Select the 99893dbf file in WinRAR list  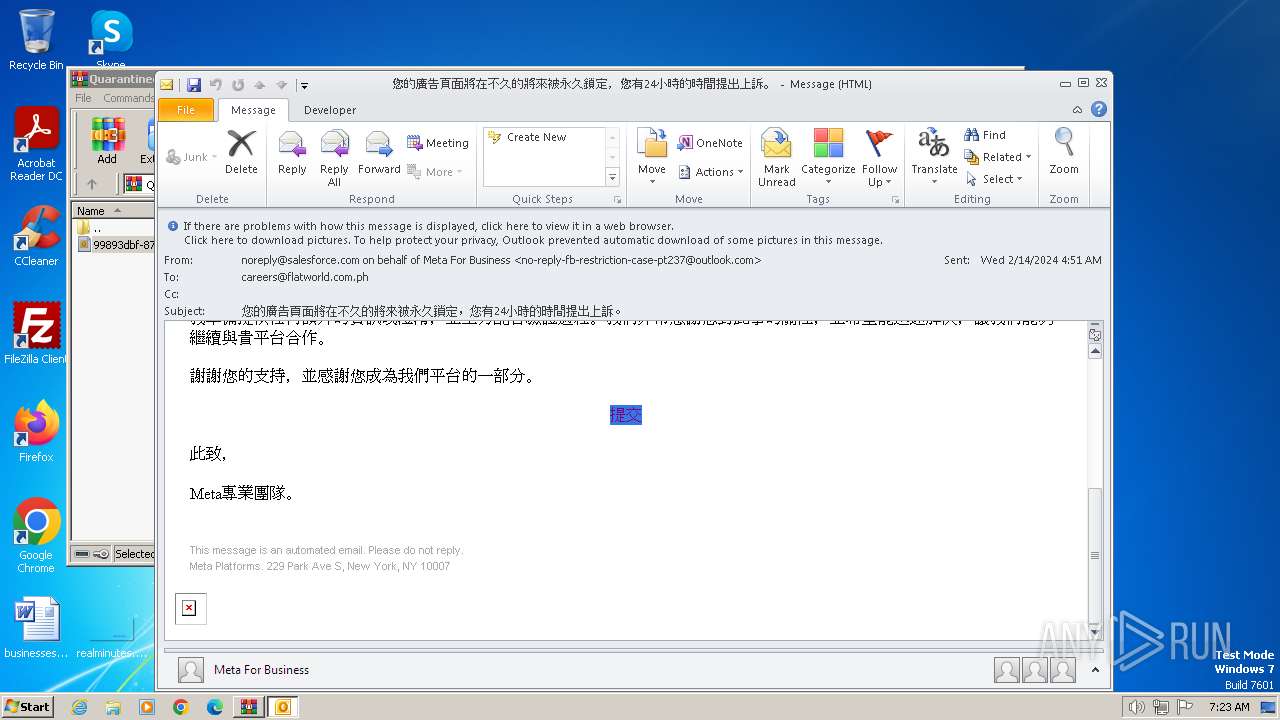(115, 245)
